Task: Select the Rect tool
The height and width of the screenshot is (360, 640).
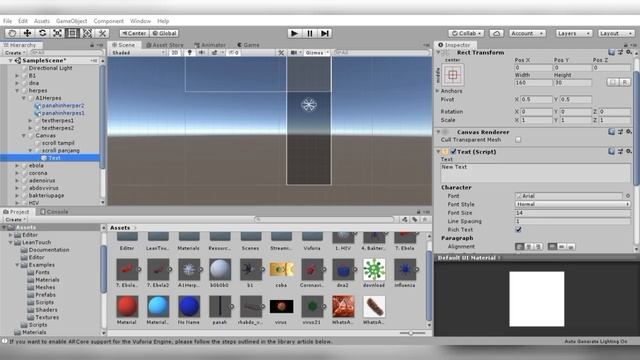Action: (x=72, y=33)
